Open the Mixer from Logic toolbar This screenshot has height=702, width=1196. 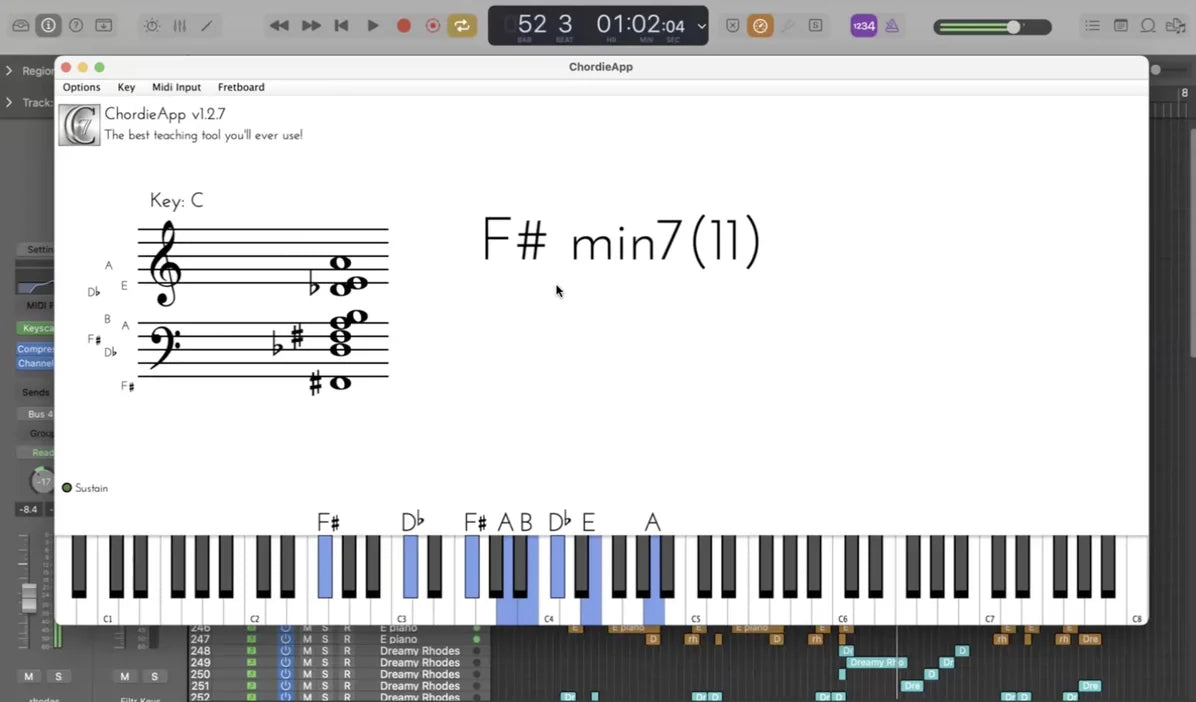(x=179, y=26)
